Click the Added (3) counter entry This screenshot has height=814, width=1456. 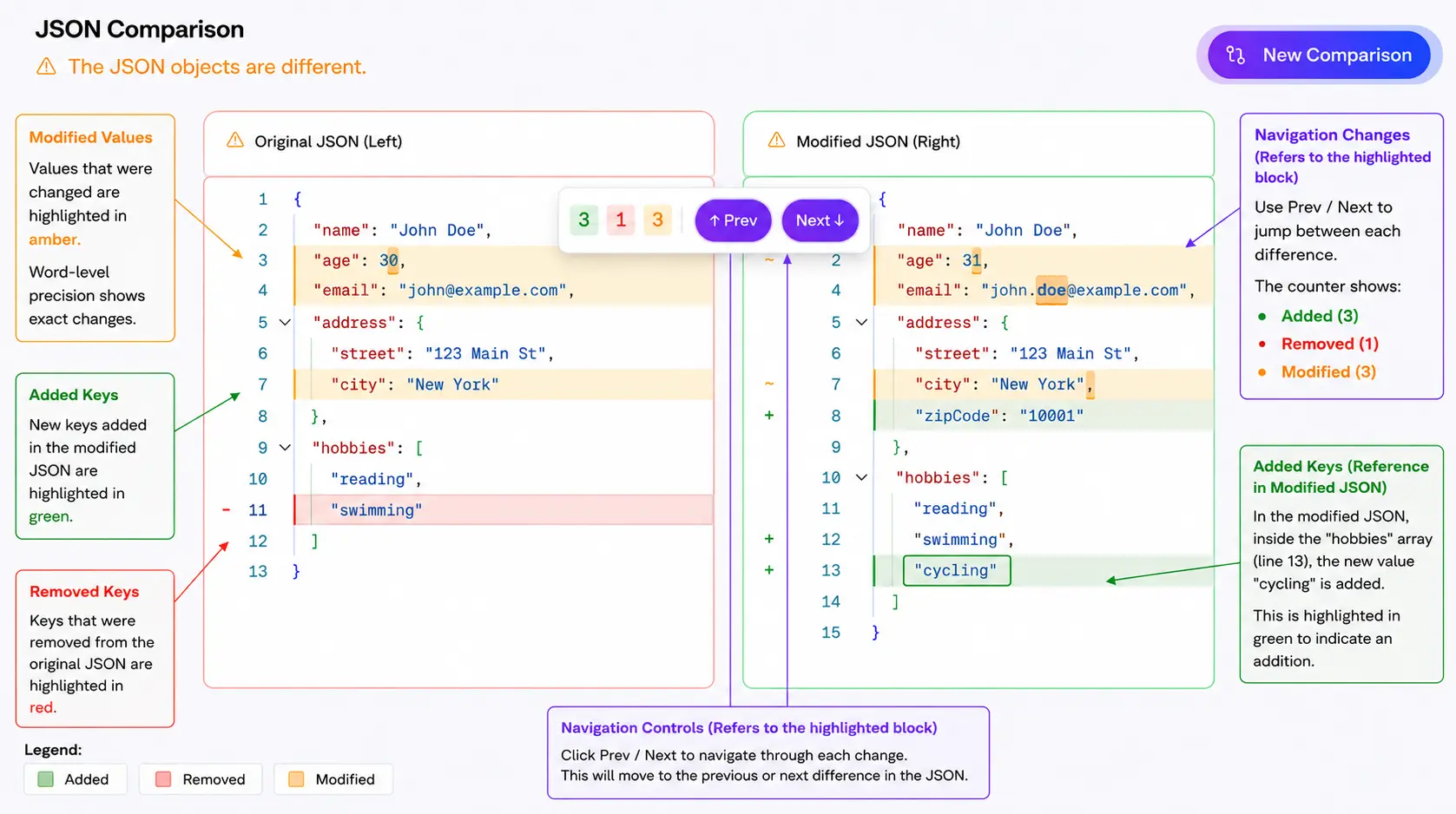click(1320, 316)
